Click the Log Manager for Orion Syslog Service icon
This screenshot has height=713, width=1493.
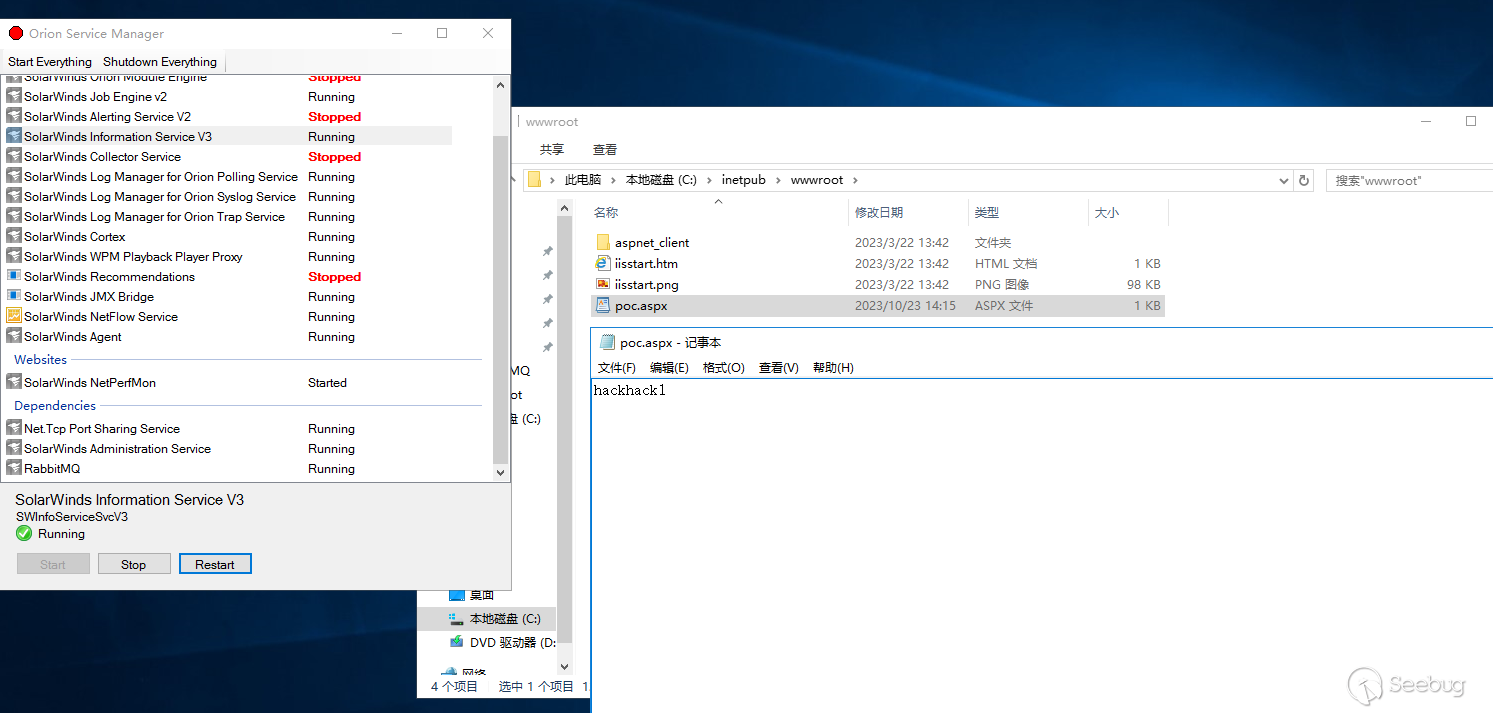14,197
